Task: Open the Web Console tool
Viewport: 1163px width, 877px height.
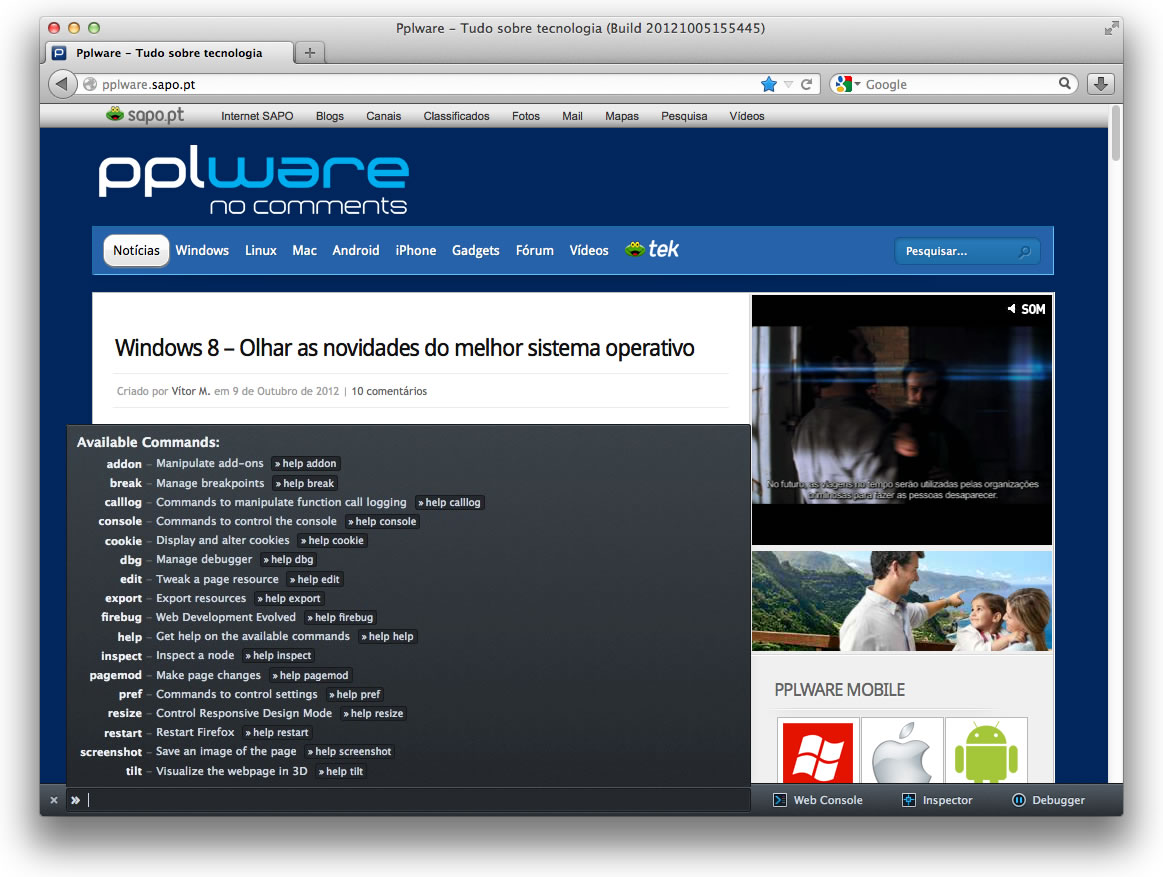Action: [818, 800]
